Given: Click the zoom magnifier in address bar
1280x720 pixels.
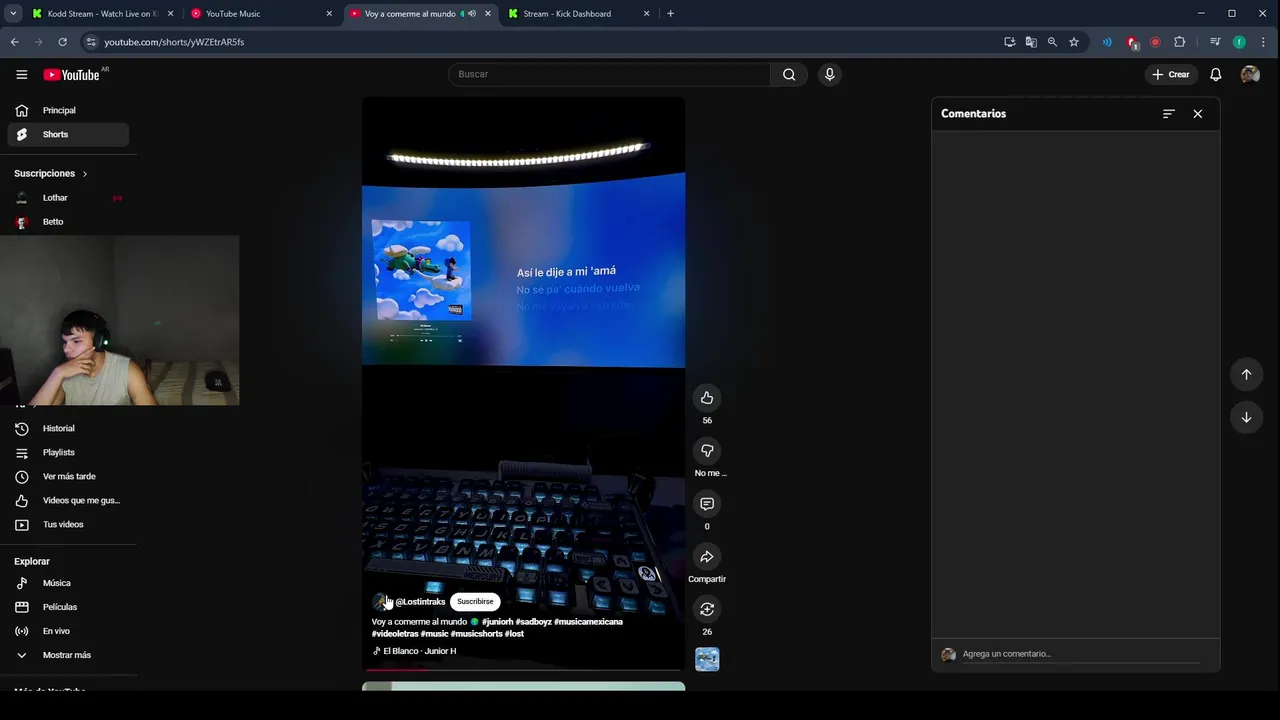Looking at the screenshot, I should click(1052, 42).
